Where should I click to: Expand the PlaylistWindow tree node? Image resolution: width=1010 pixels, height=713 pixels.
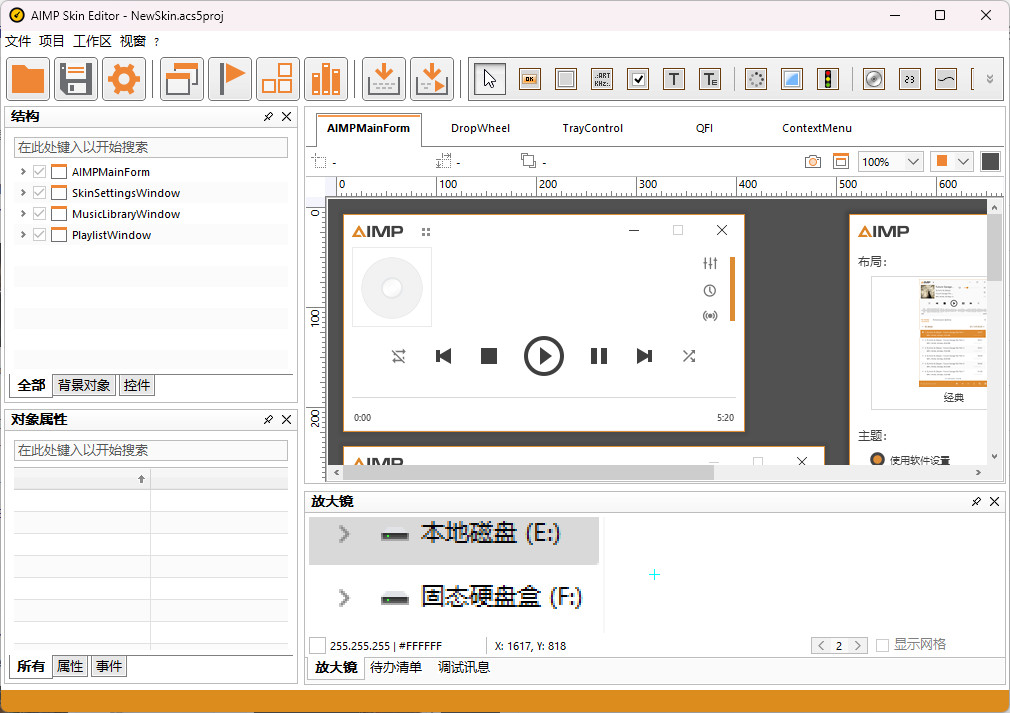point(23,235)
